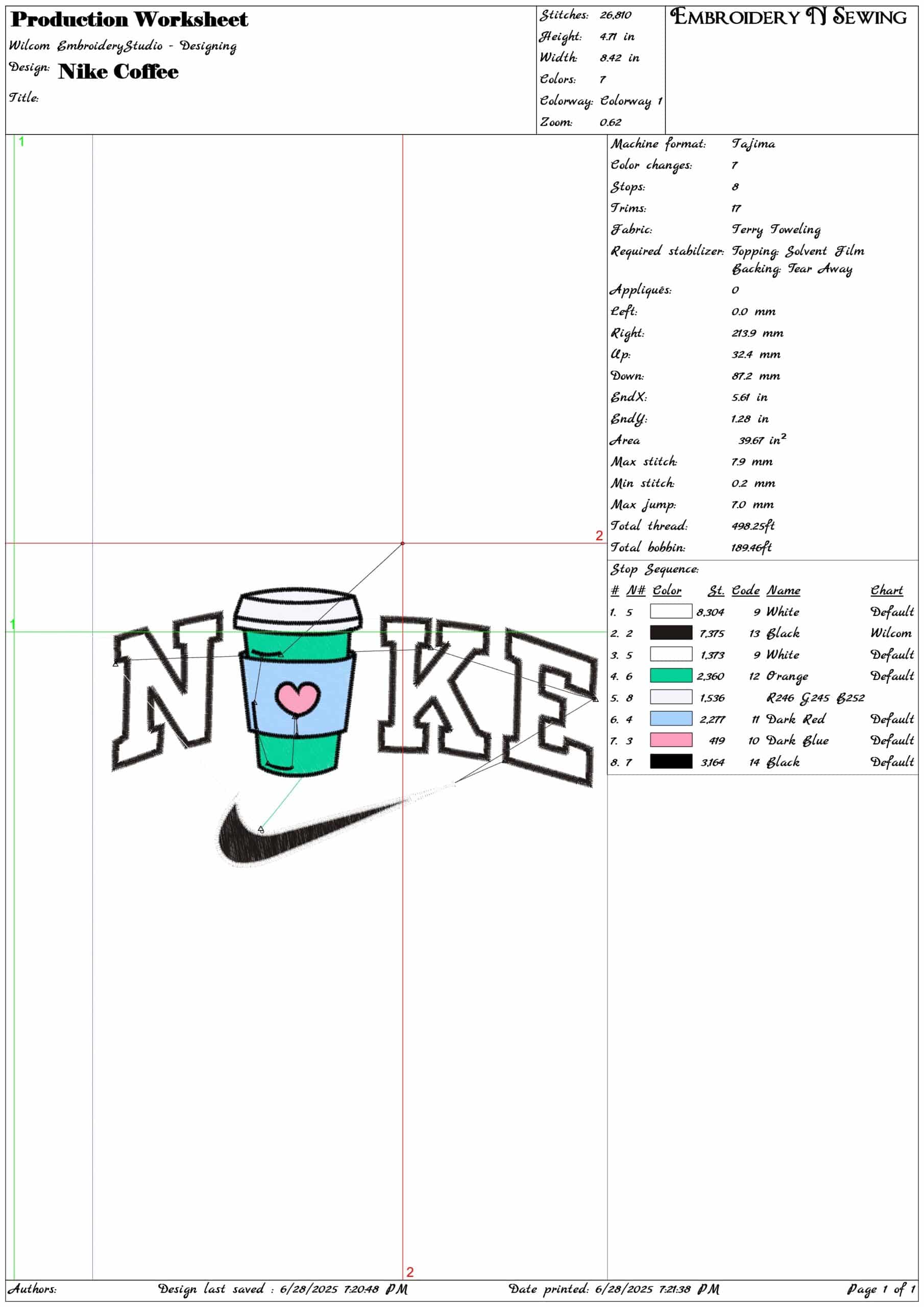Click the width value '8.42 in'
Image resolution: width=924 pixels, height=1307 pixels.
pos(619,58)
